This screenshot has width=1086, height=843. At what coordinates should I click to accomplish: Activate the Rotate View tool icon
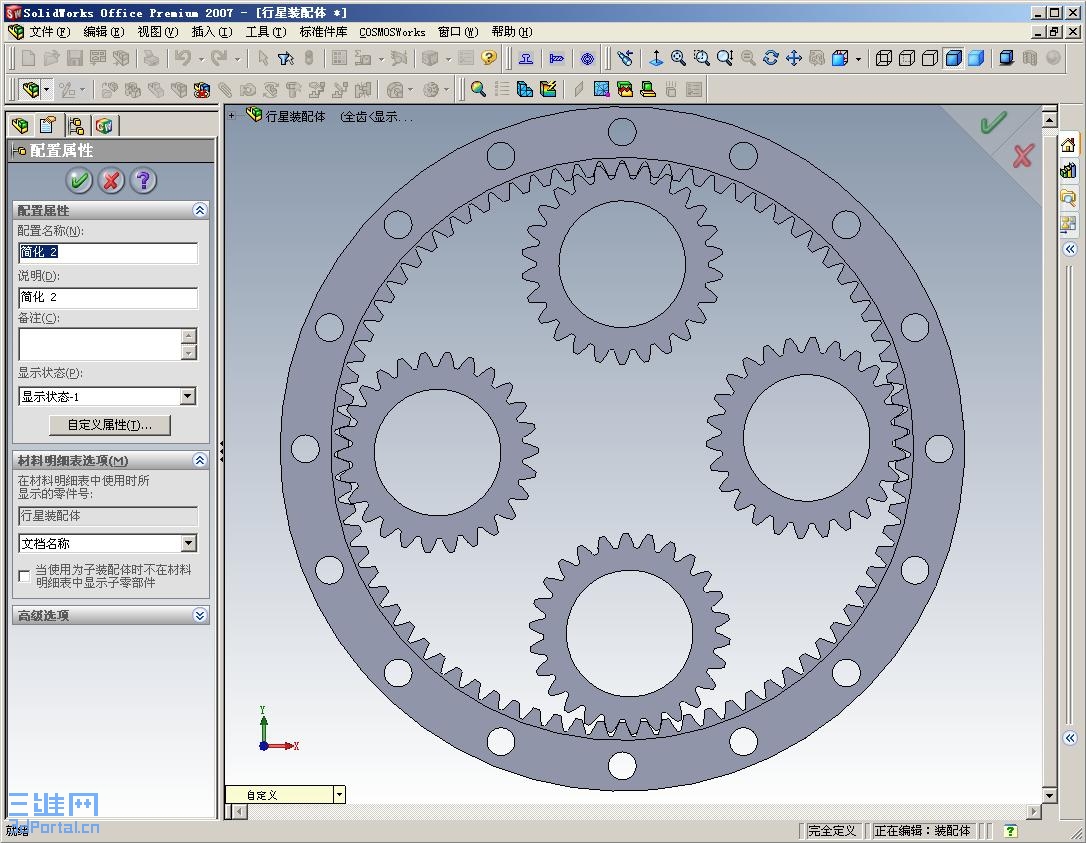click(x=770, y=58)
